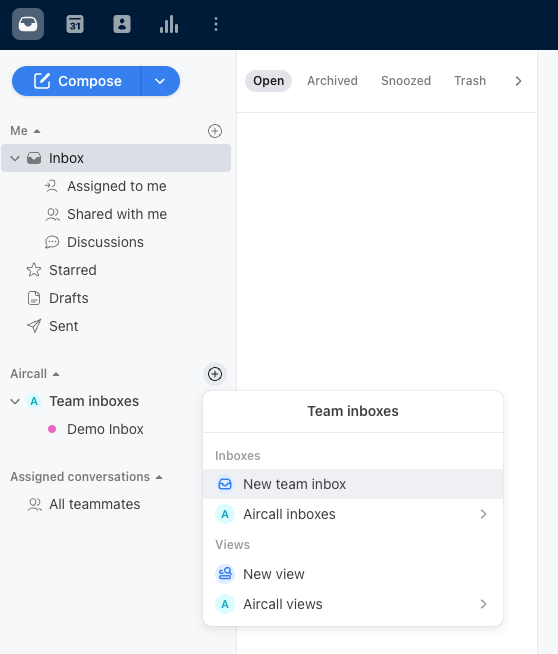This screenshot has width=558, height=654.
Task: Switch to the Snoozed tab
Action: click(x=406, y=80)
